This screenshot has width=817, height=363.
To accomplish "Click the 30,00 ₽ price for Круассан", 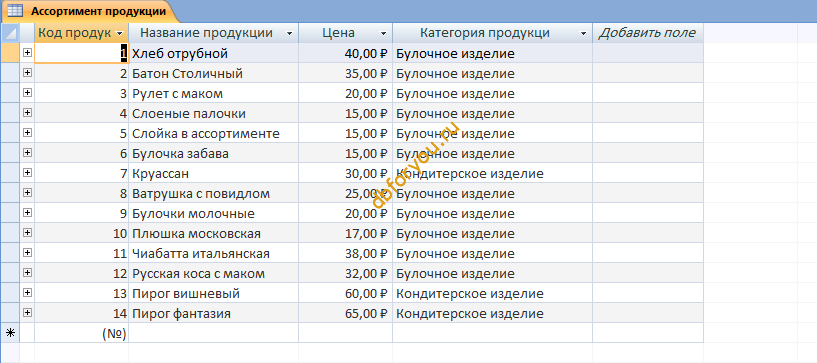I will (345, 173).
